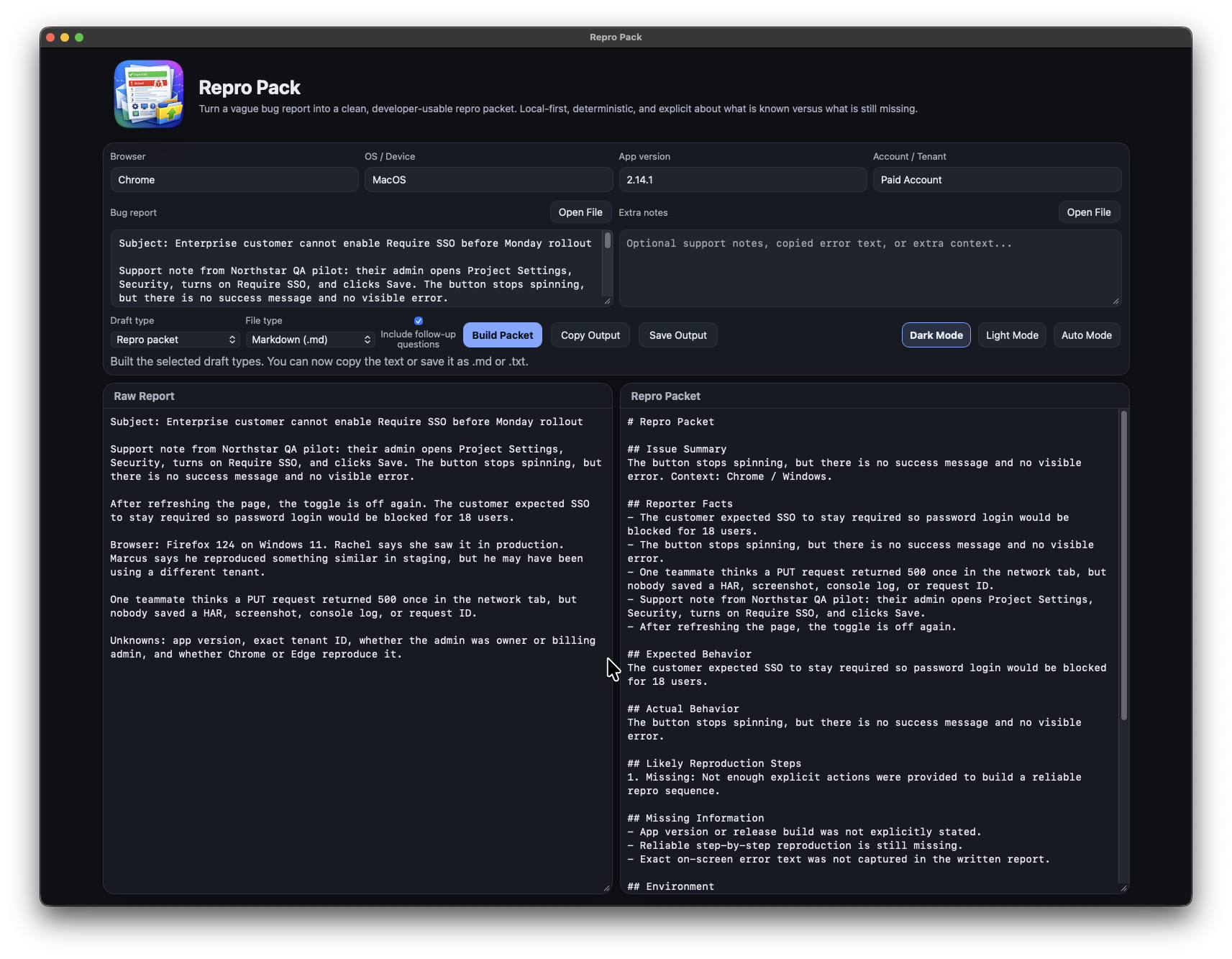Image resolution: width=1232 pixels, height=959 pixels.
Task: Click the 'After refreshing the page' fact line in Repro Packet
Action: click(x=792, y=627)
